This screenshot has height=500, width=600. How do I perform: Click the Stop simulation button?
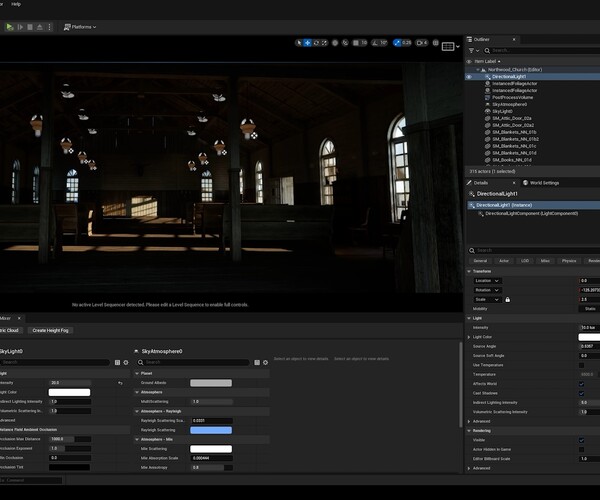point(30,27)
